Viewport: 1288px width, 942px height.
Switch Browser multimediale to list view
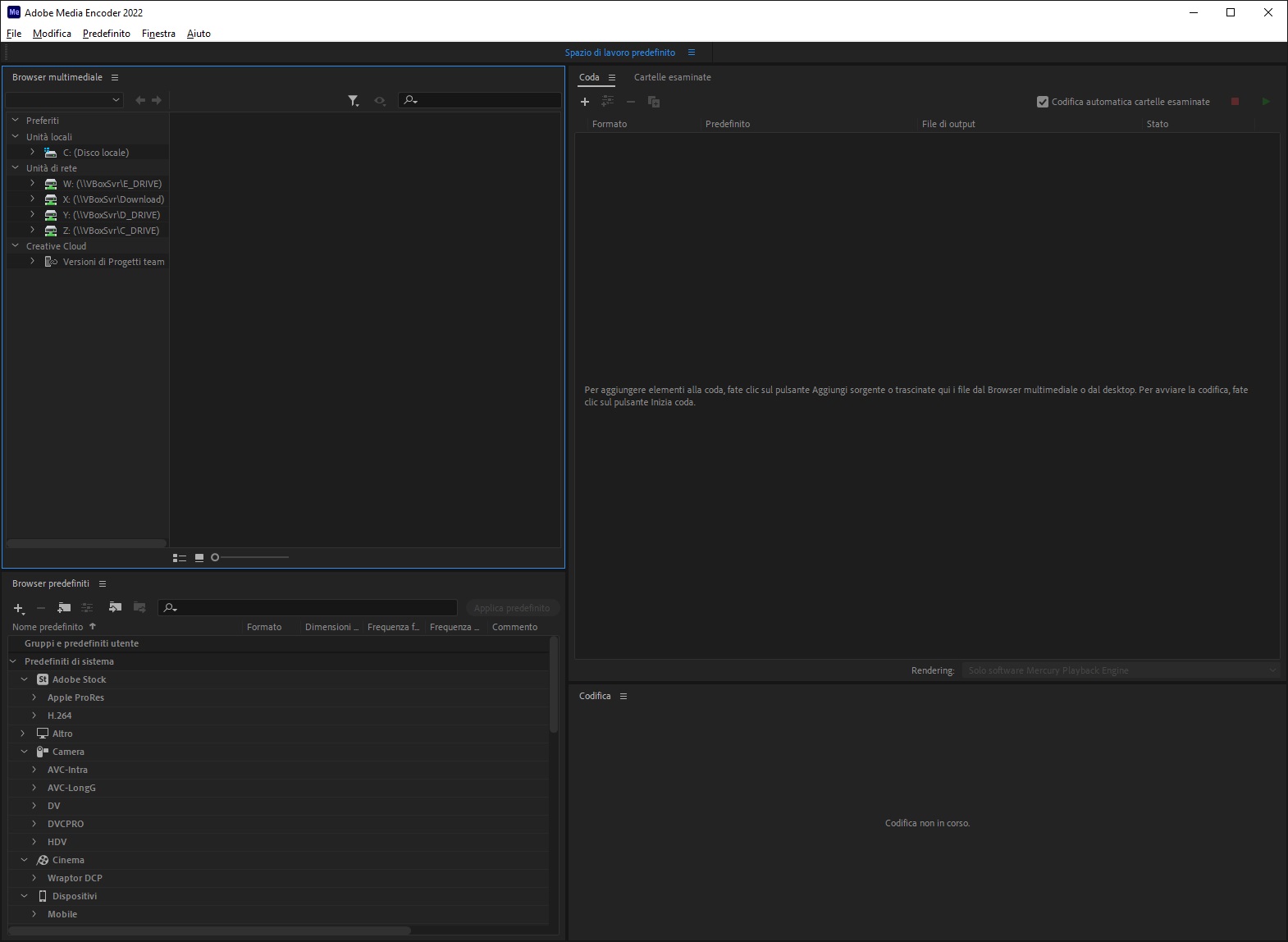coord(180,558)
